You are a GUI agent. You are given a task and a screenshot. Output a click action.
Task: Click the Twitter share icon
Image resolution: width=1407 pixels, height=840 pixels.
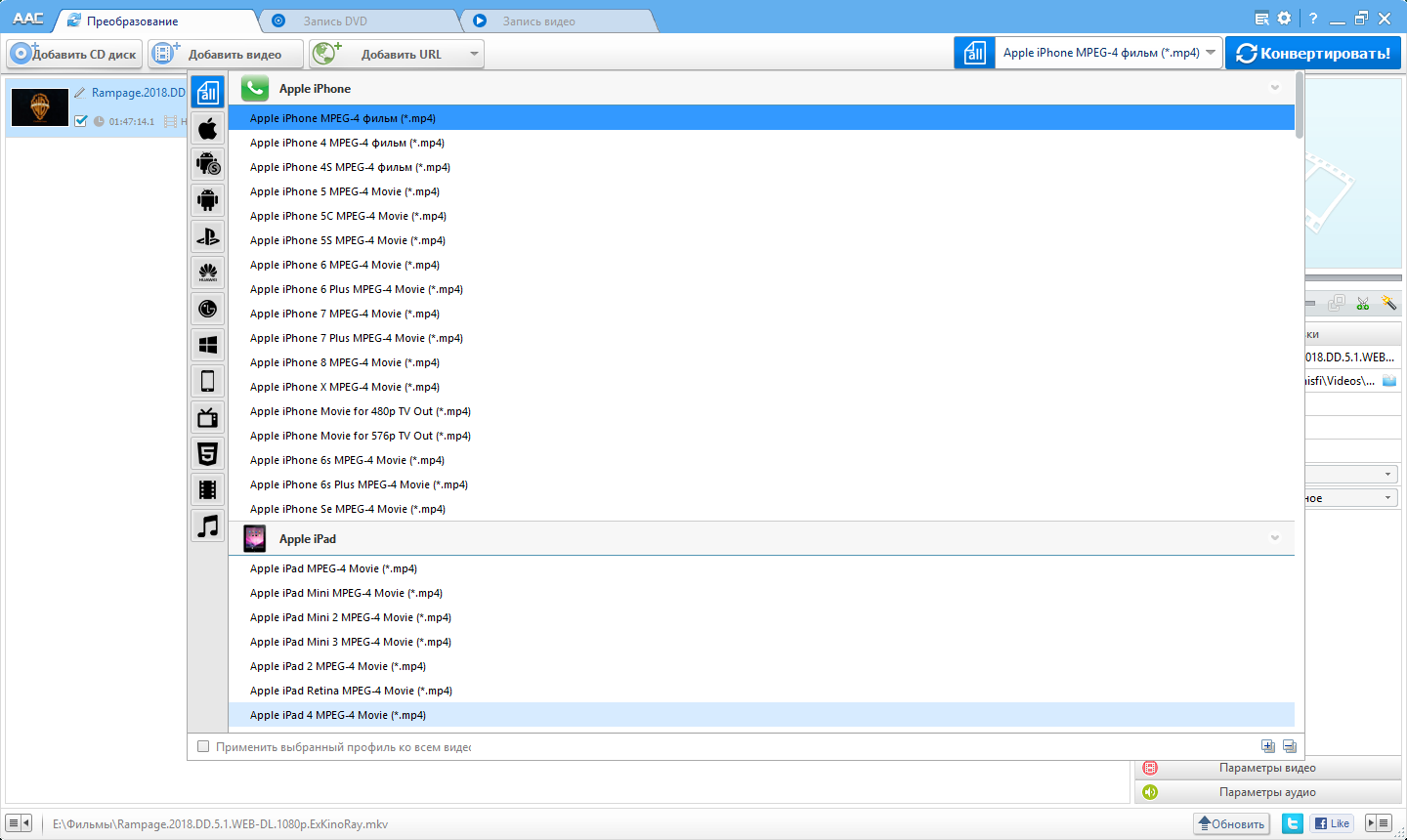(x=1293, y=823)
